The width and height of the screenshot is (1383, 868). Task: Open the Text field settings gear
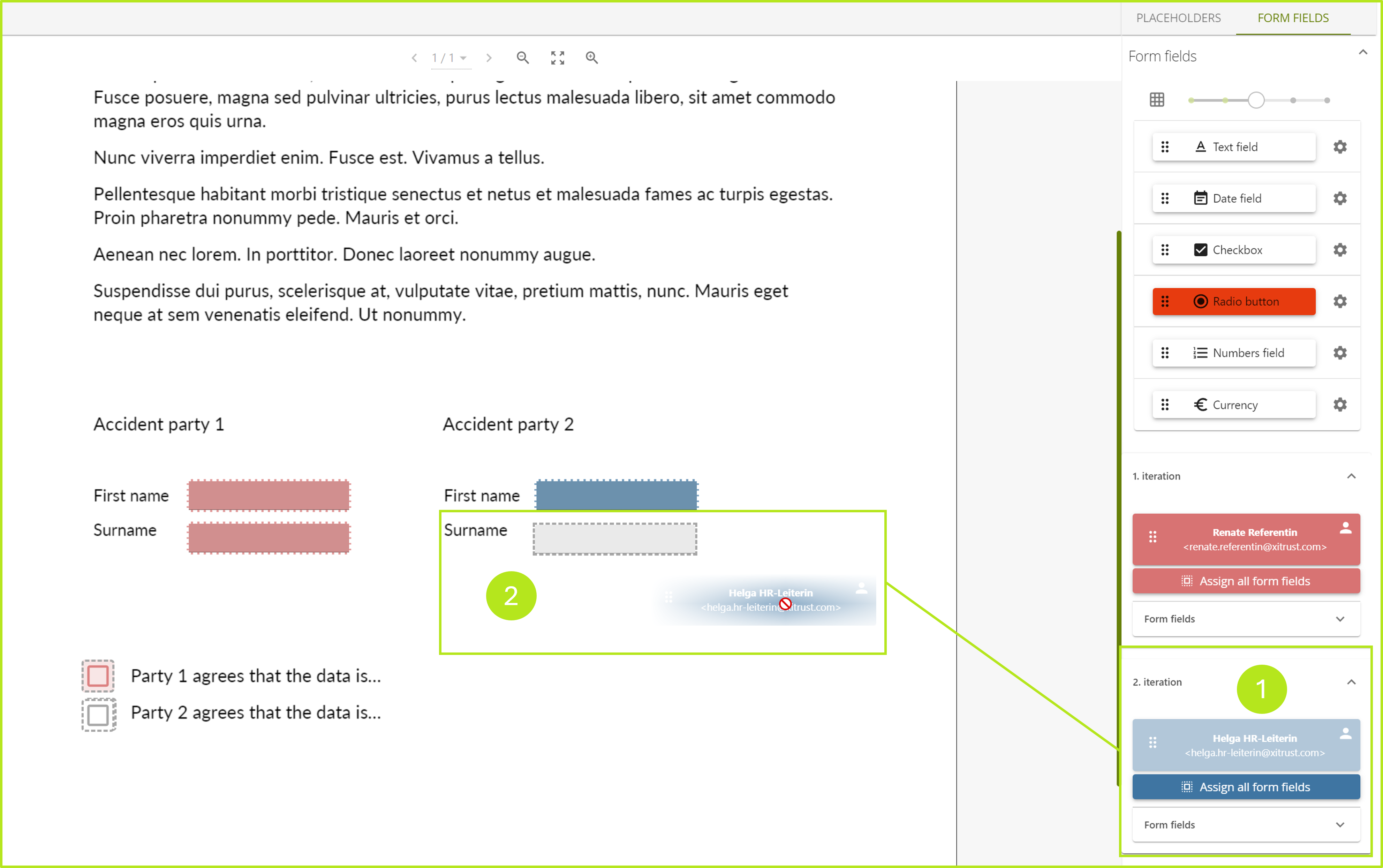coord(1339,147)
